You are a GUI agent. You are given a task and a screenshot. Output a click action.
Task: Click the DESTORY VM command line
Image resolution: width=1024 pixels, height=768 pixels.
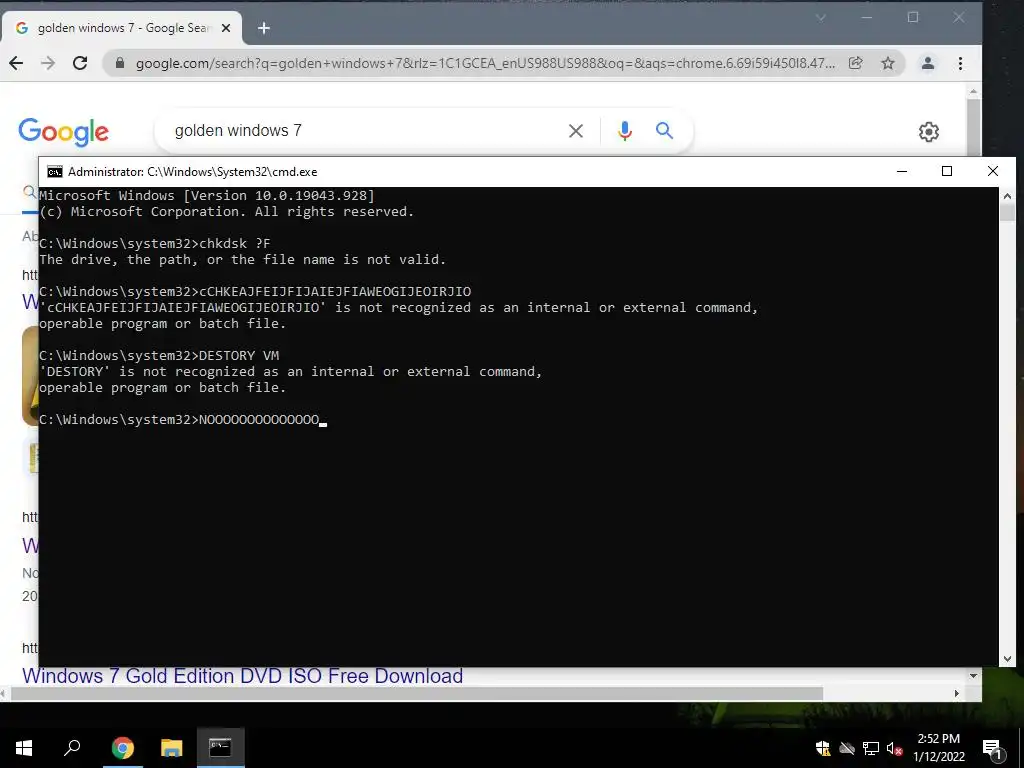159,356
